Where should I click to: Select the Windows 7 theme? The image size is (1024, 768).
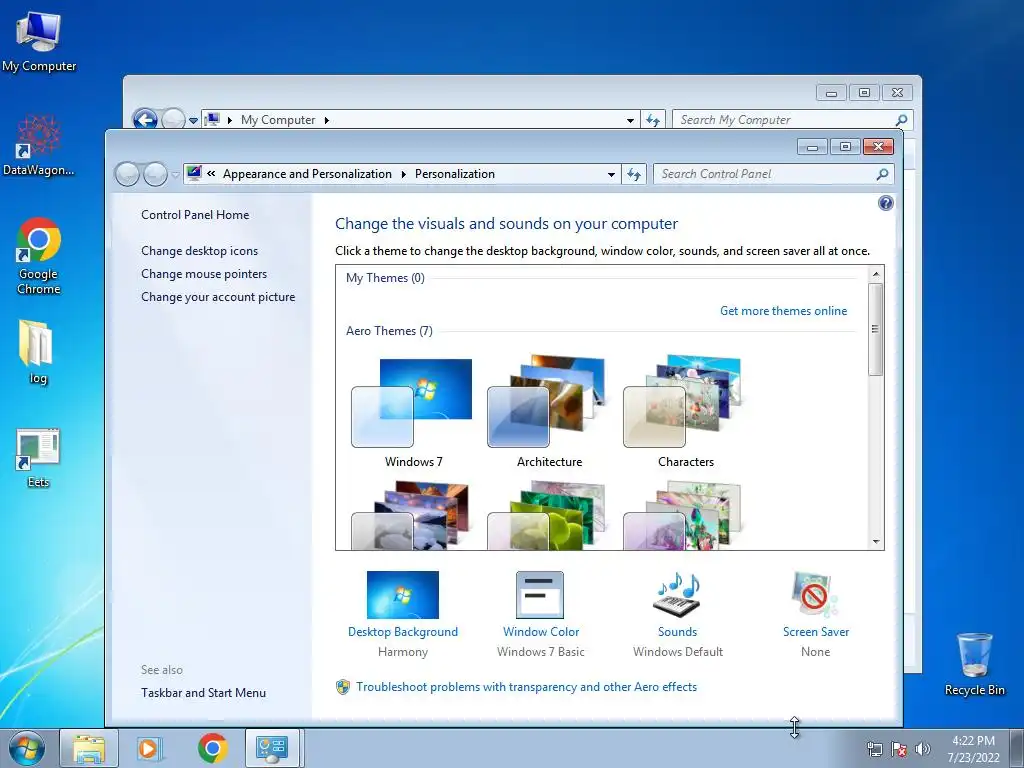[412, 413]
